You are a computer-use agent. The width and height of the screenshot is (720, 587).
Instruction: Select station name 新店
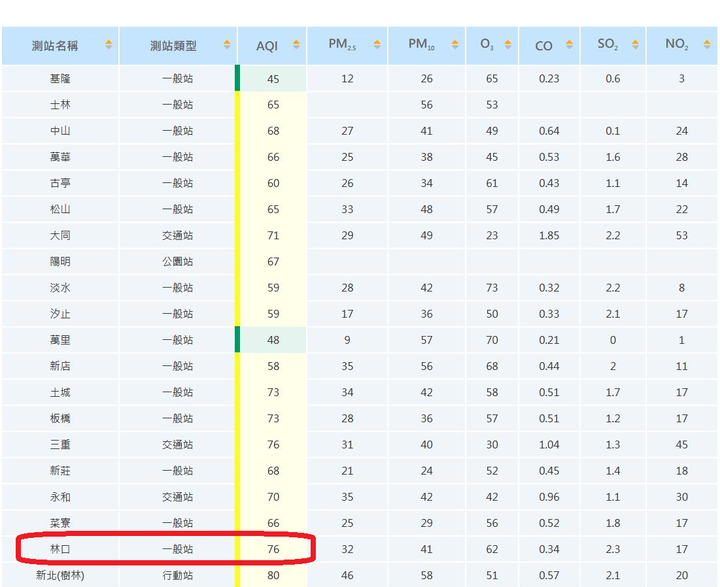[x=60, y=366]
